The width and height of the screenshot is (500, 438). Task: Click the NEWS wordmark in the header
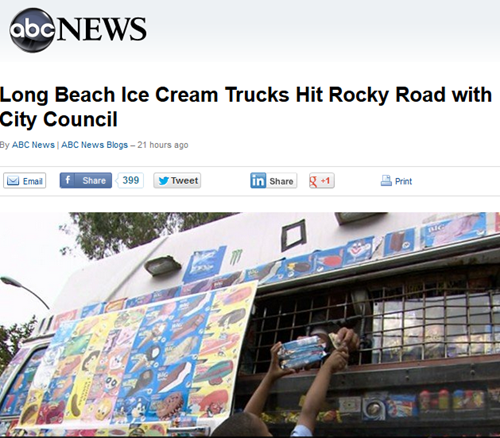(102, 29)
